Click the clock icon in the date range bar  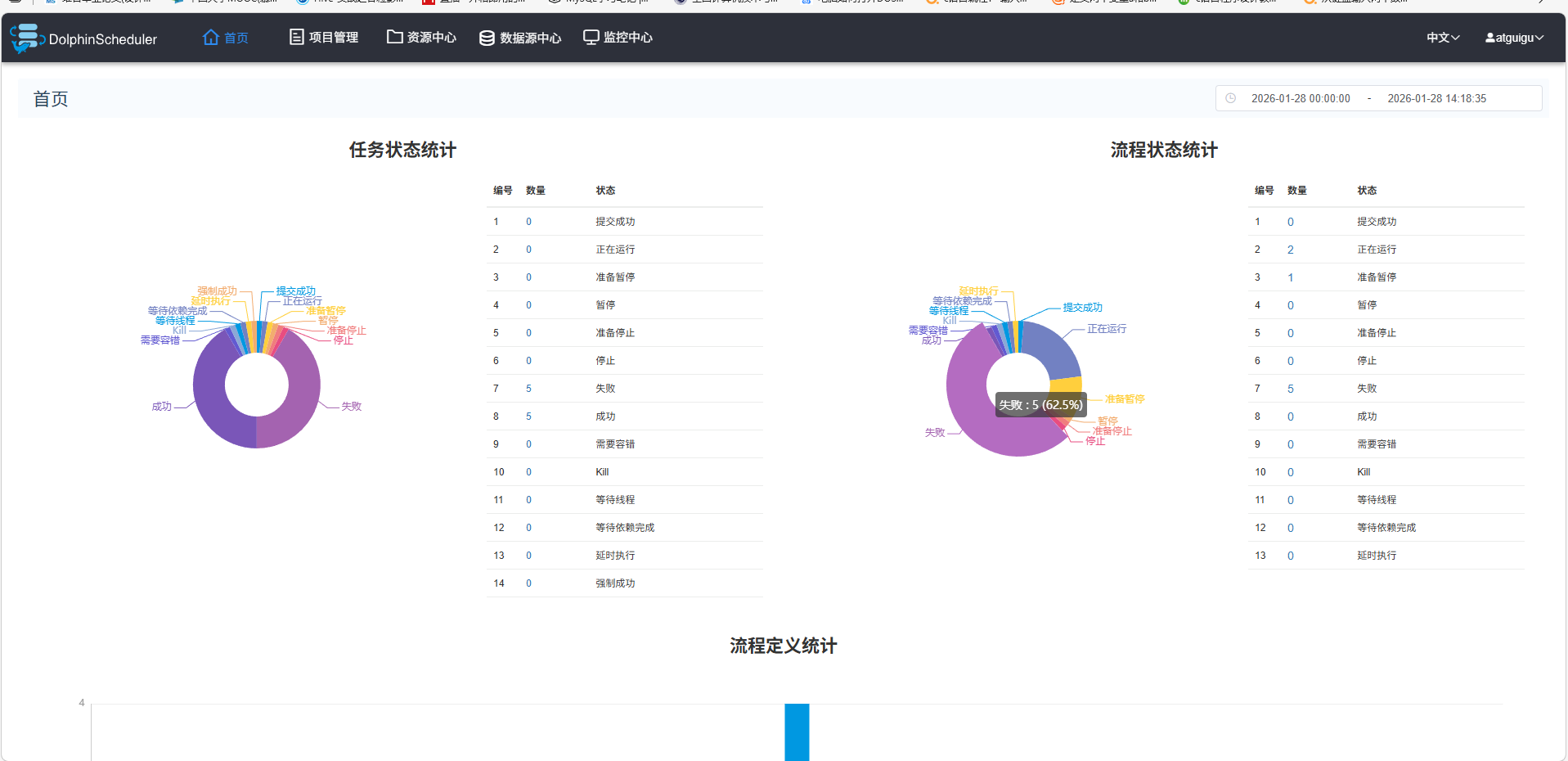1231,98
